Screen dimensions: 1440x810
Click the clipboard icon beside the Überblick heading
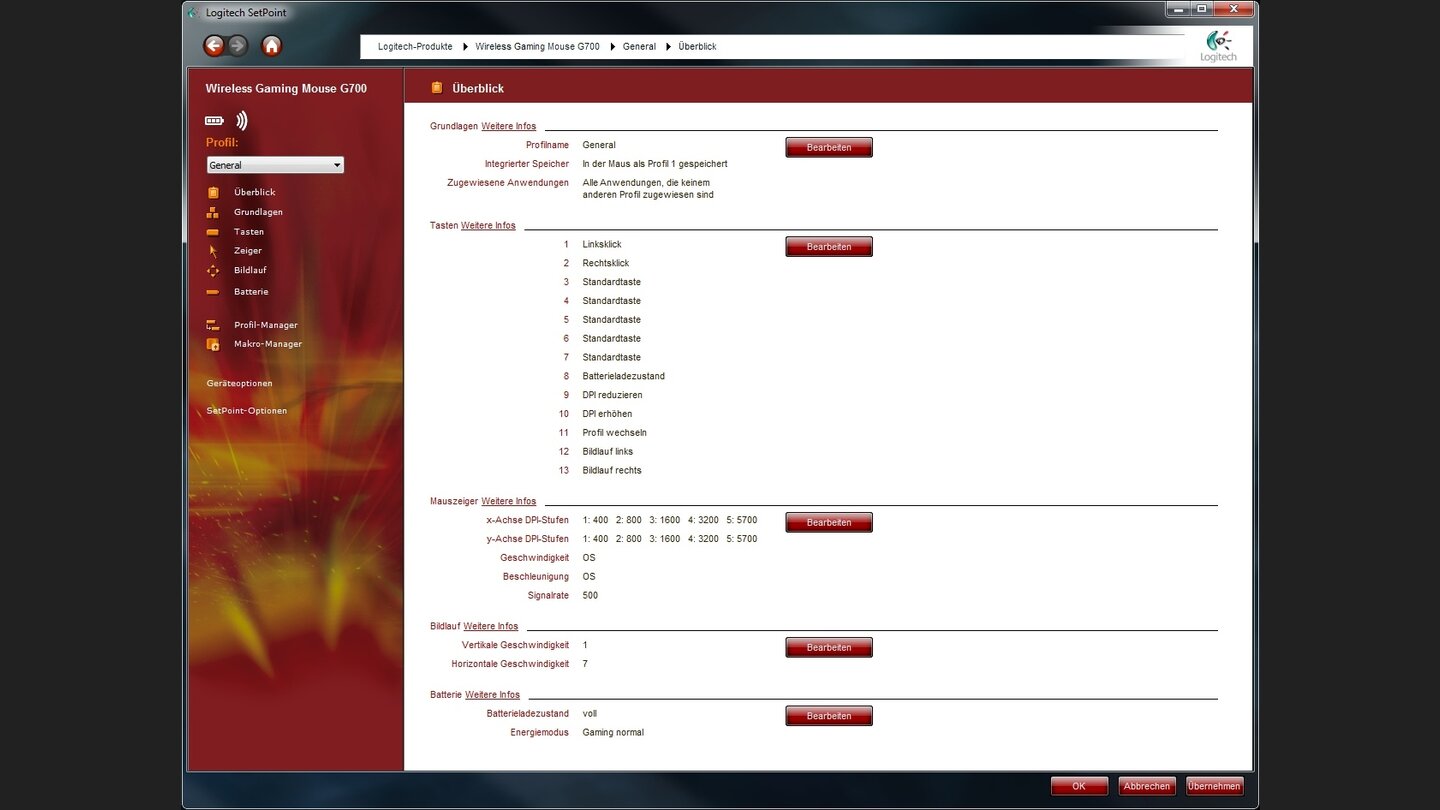pyautogui.click(x=436, y=88)
